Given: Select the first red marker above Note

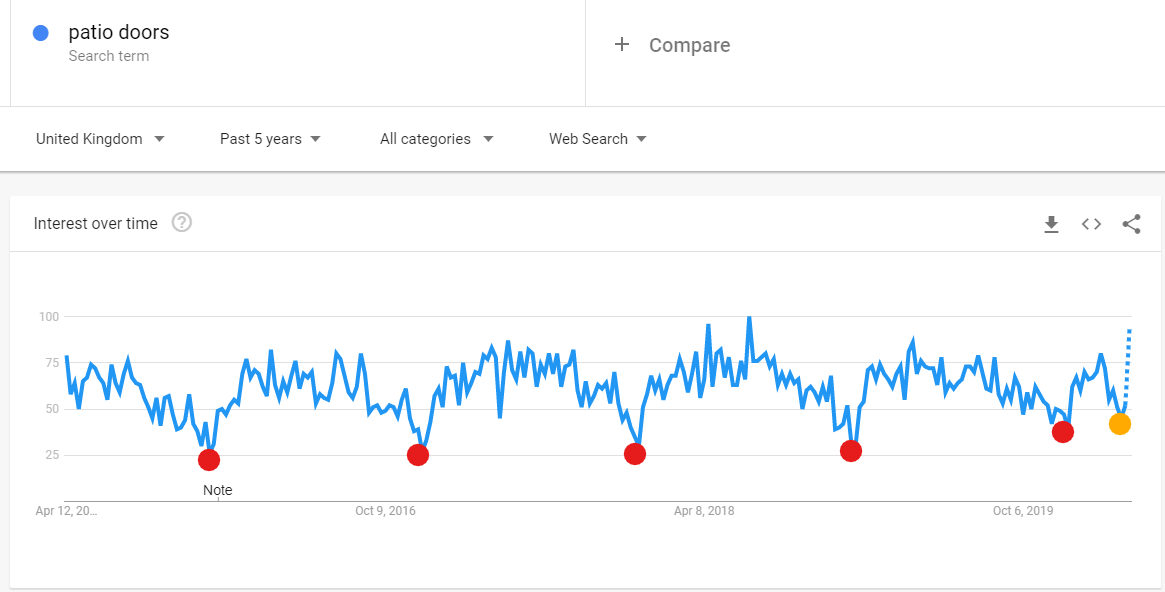Looking at the screenshot, I should 210,461.
